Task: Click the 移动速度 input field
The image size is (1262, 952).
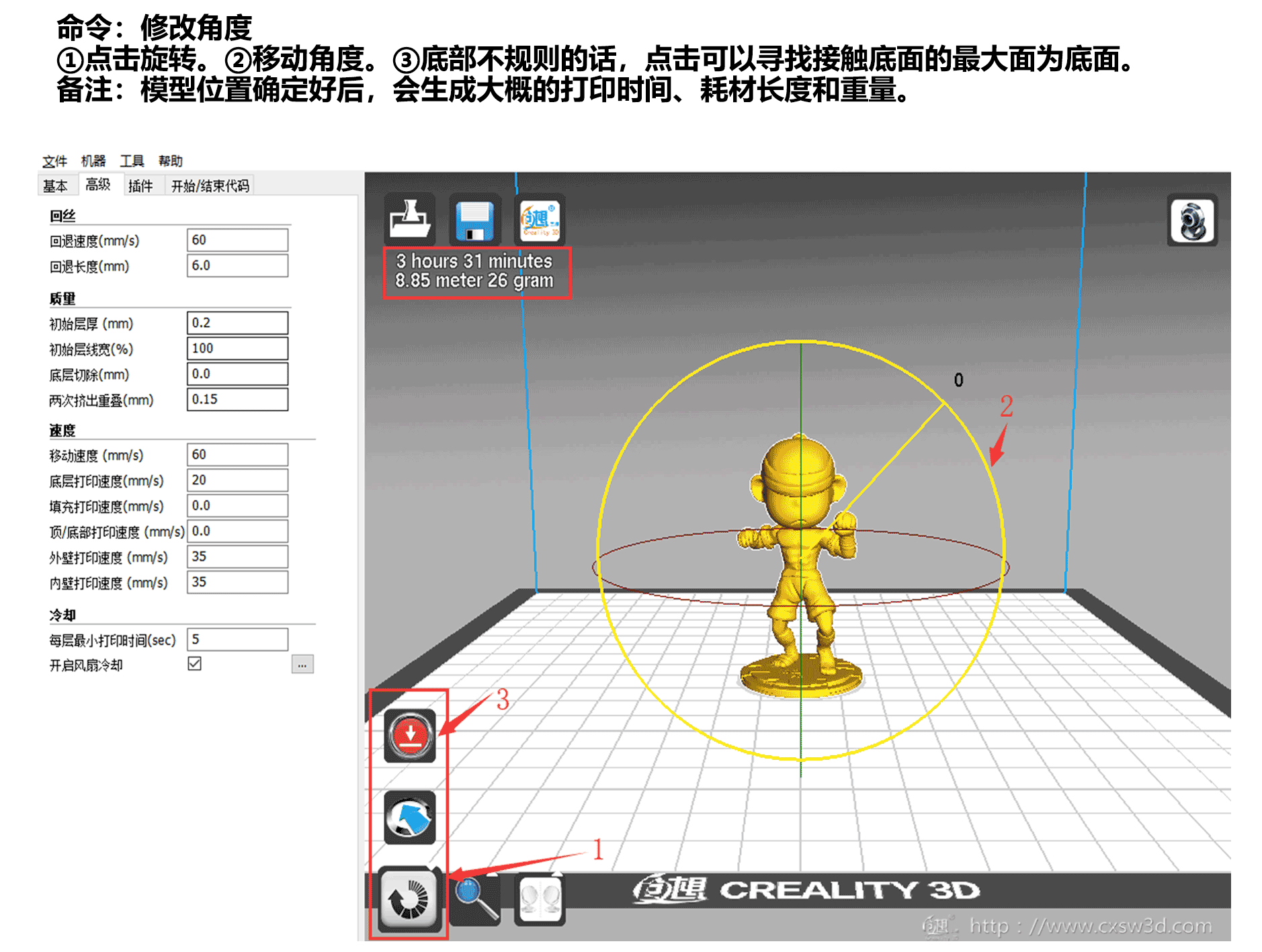Action: 237,455
